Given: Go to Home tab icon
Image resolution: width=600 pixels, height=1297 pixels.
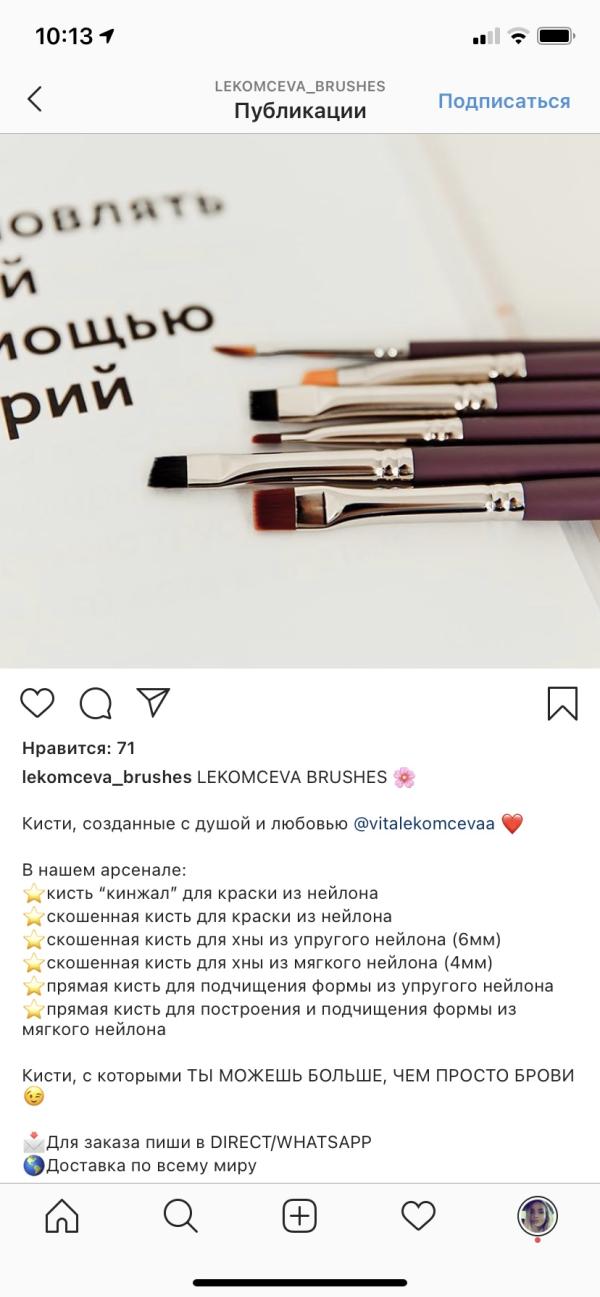Looking at the screenshot, I should pos(62,1216).
